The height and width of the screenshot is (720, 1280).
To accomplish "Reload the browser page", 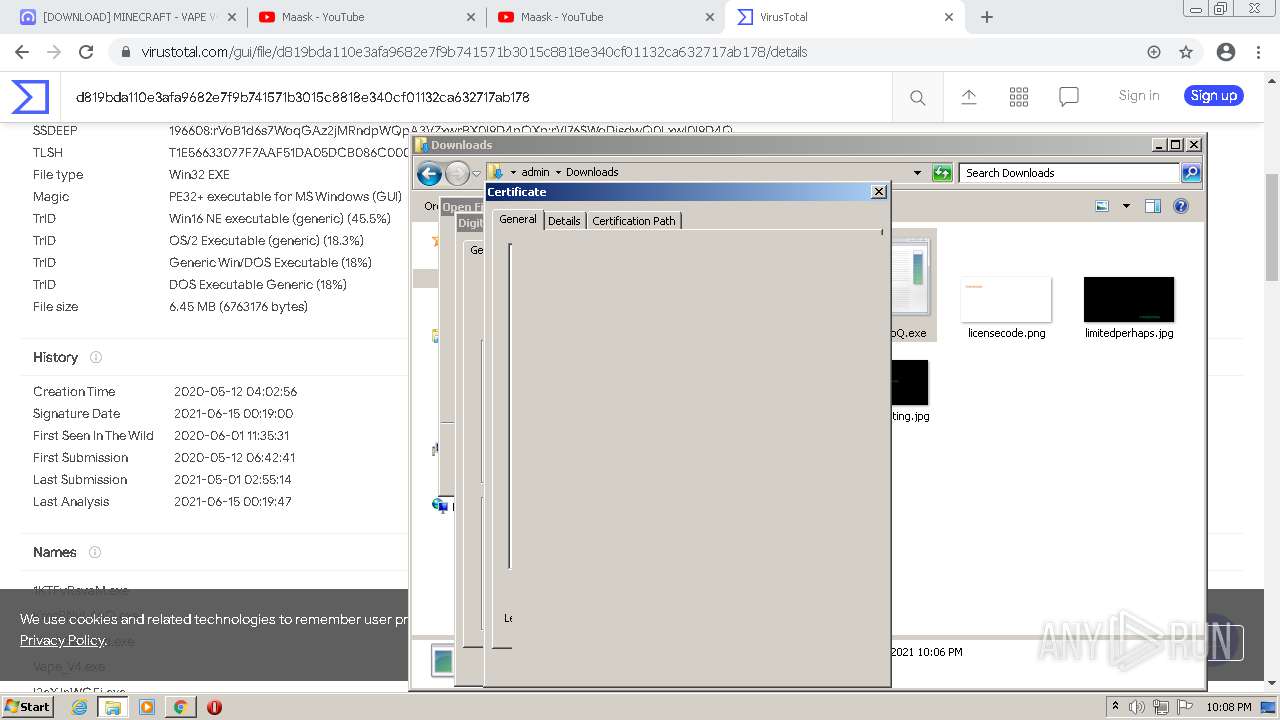I will coord(86,52).
